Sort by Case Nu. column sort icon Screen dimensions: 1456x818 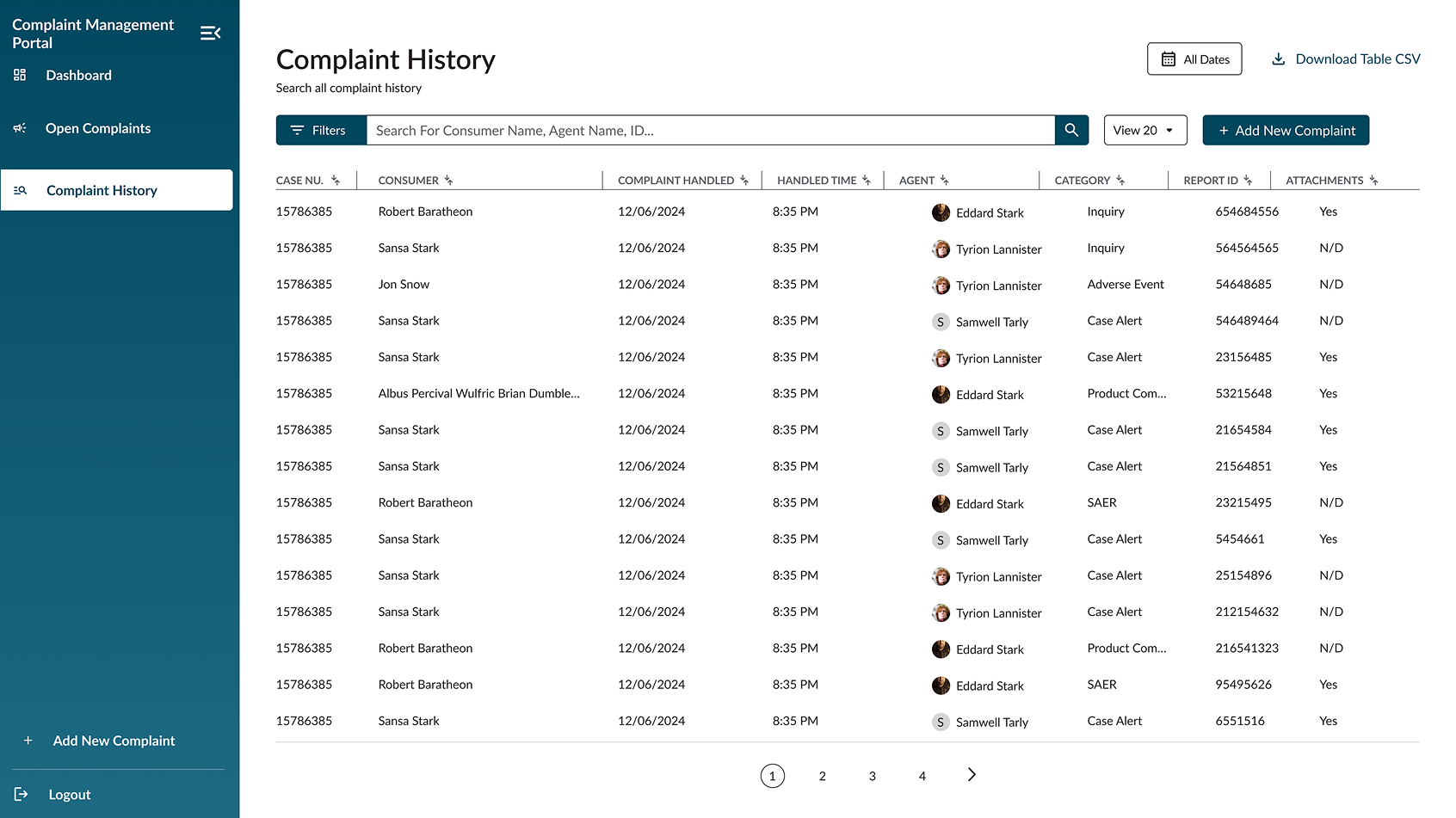click(336, 181)
